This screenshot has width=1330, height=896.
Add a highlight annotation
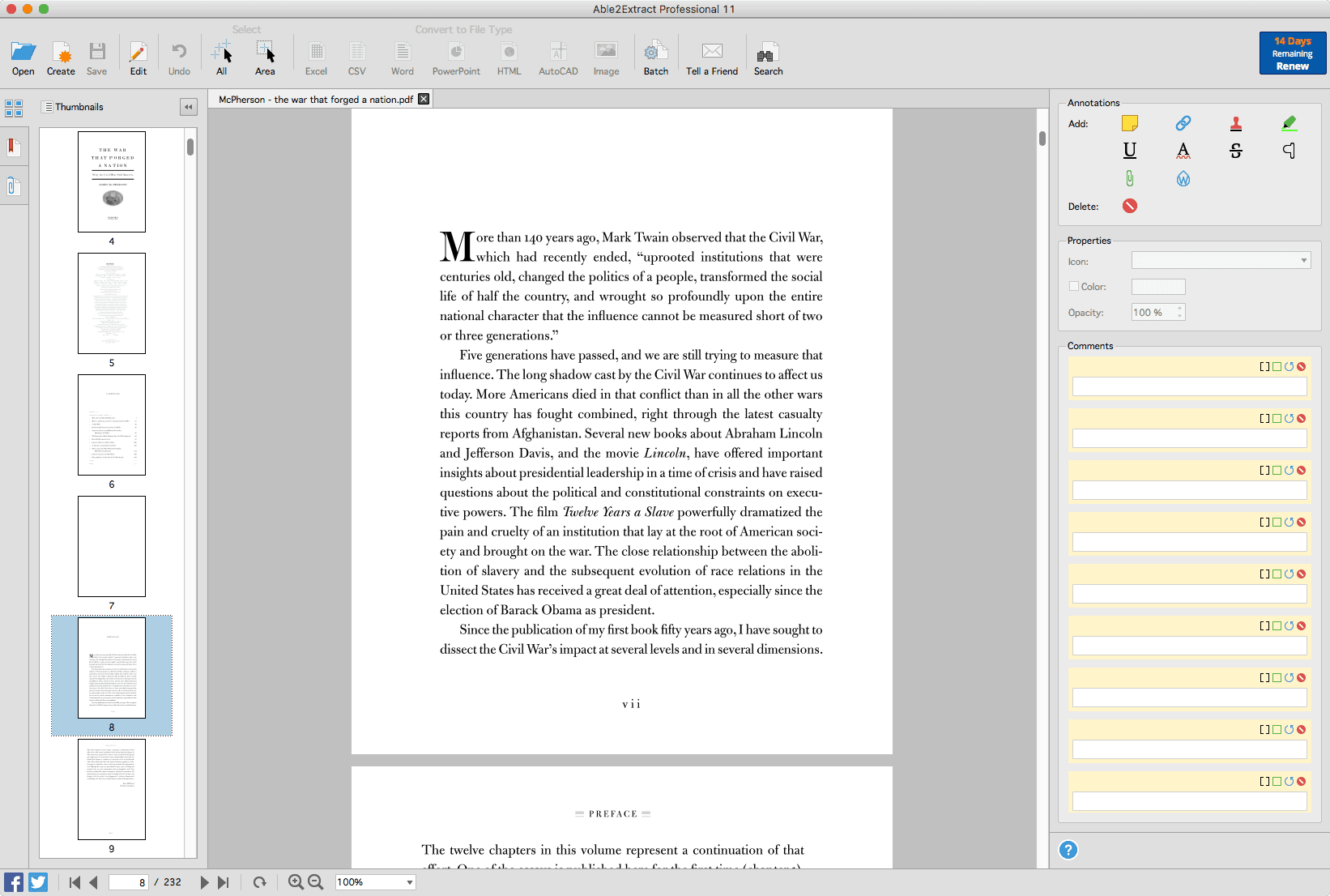click(1290, 123)
